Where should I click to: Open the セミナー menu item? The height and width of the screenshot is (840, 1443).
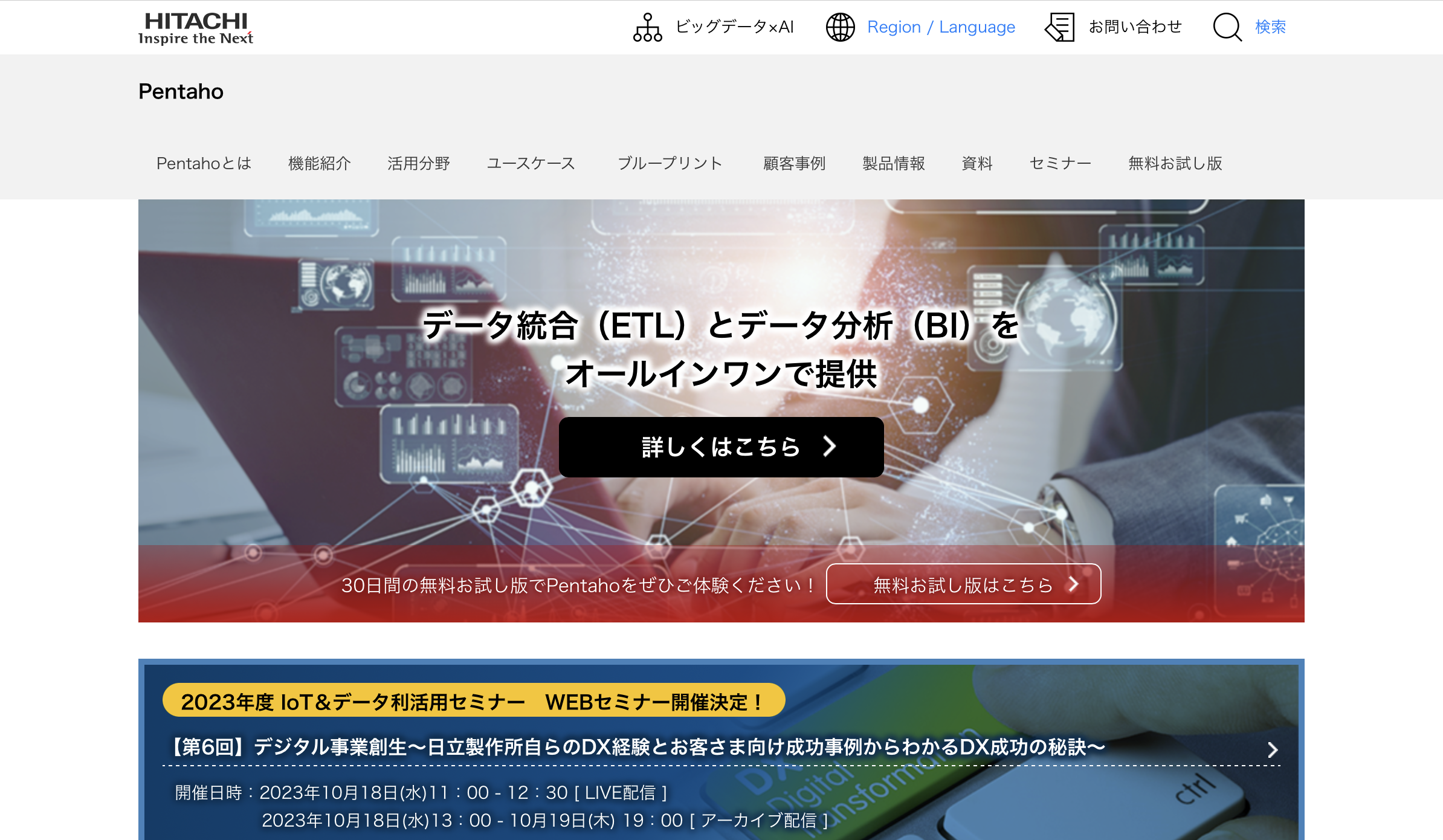[x=1060, y=163]
